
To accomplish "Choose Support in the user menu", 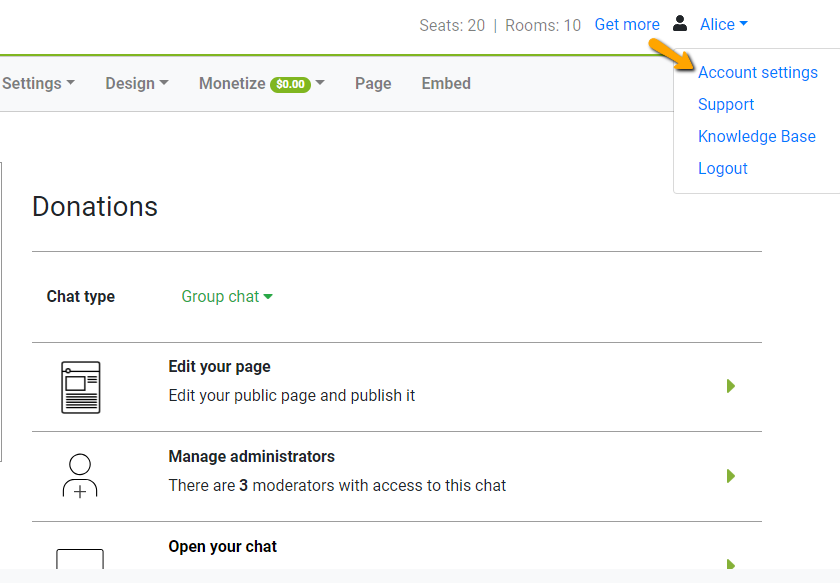I will pos(726,104).
